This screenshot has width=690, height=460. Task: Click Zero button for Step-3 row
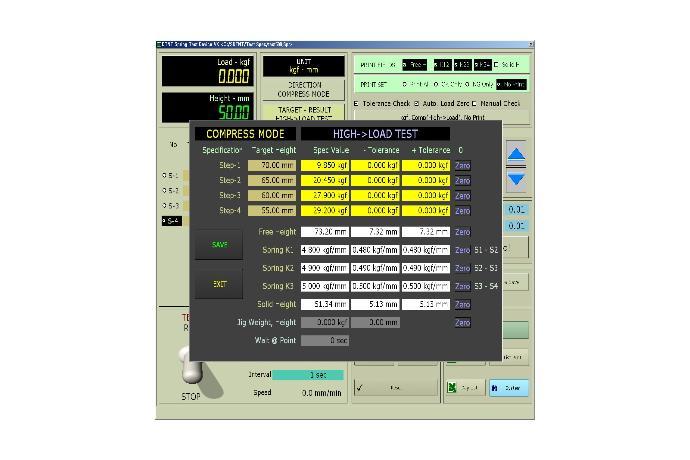pyautogui.click(x=462, y=195)
